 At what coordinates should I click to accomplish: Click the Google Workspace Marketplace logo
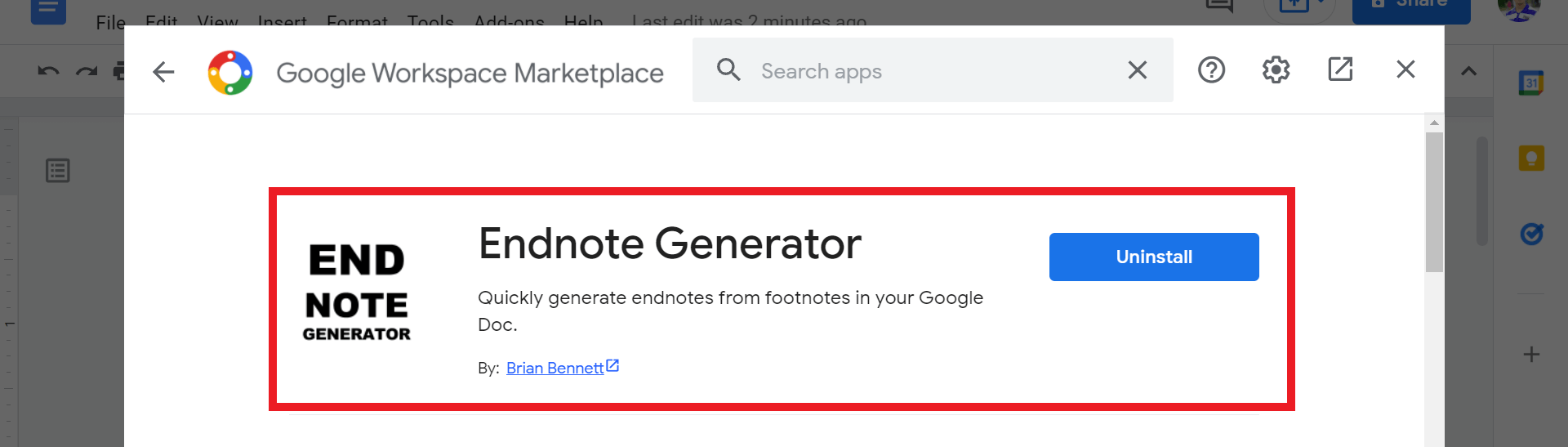(230, 73)
